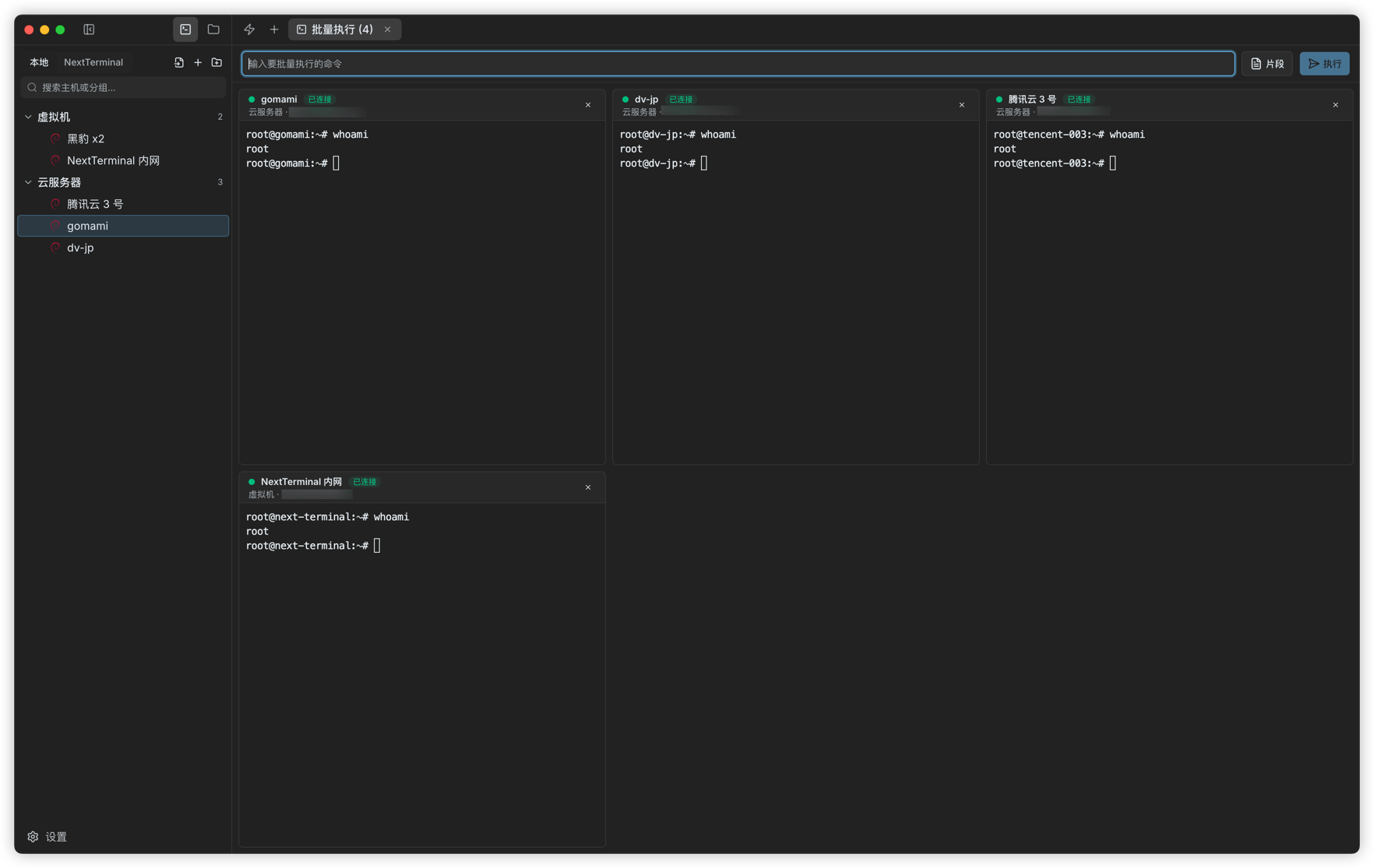Collapse the 云服务器 group
Viewport: 1374px width, 868px height.
point(28,182)
